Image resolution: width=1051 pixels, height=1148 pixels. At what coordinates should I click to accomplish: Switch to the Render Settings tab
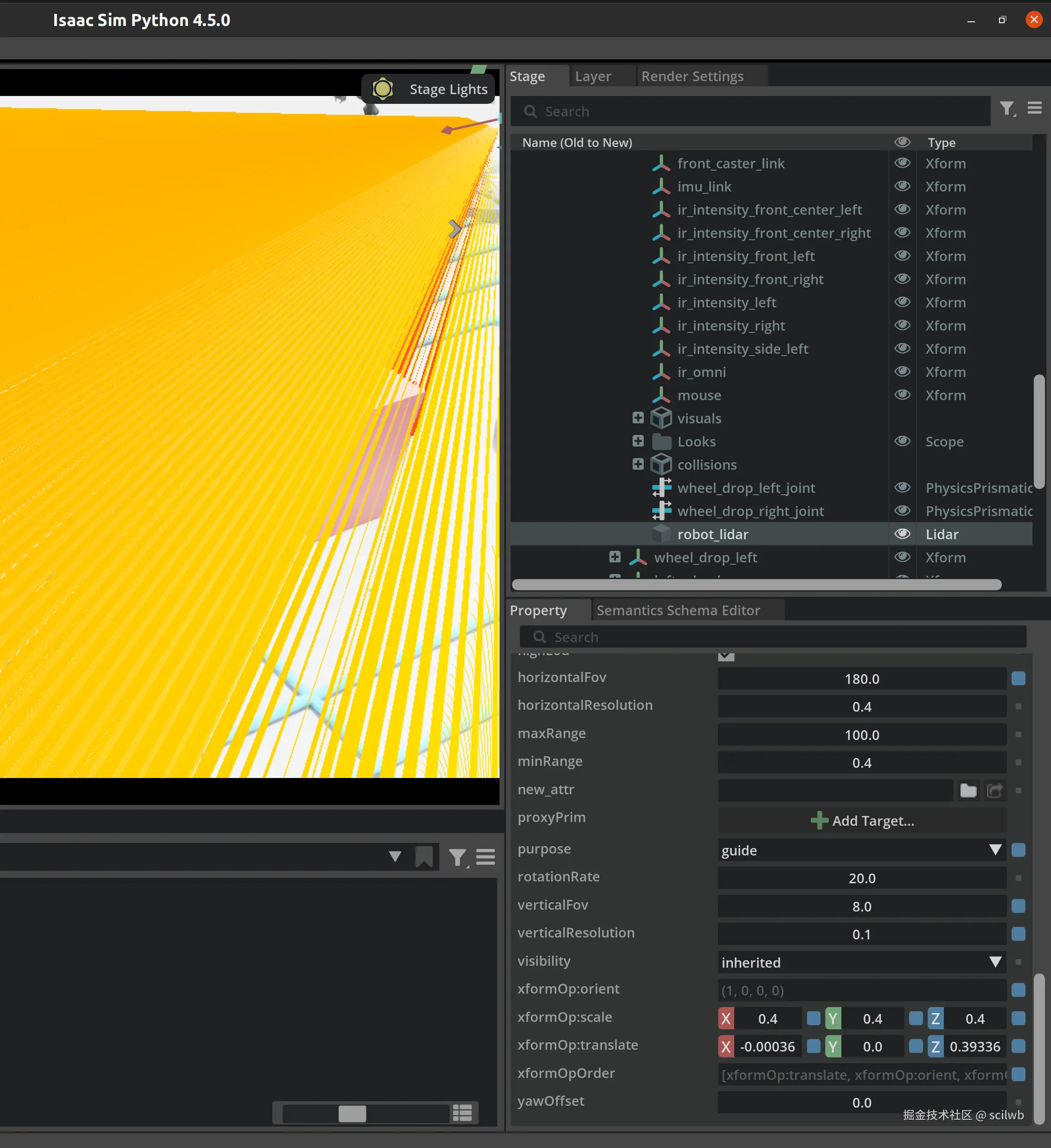click(x=692, y=77)
